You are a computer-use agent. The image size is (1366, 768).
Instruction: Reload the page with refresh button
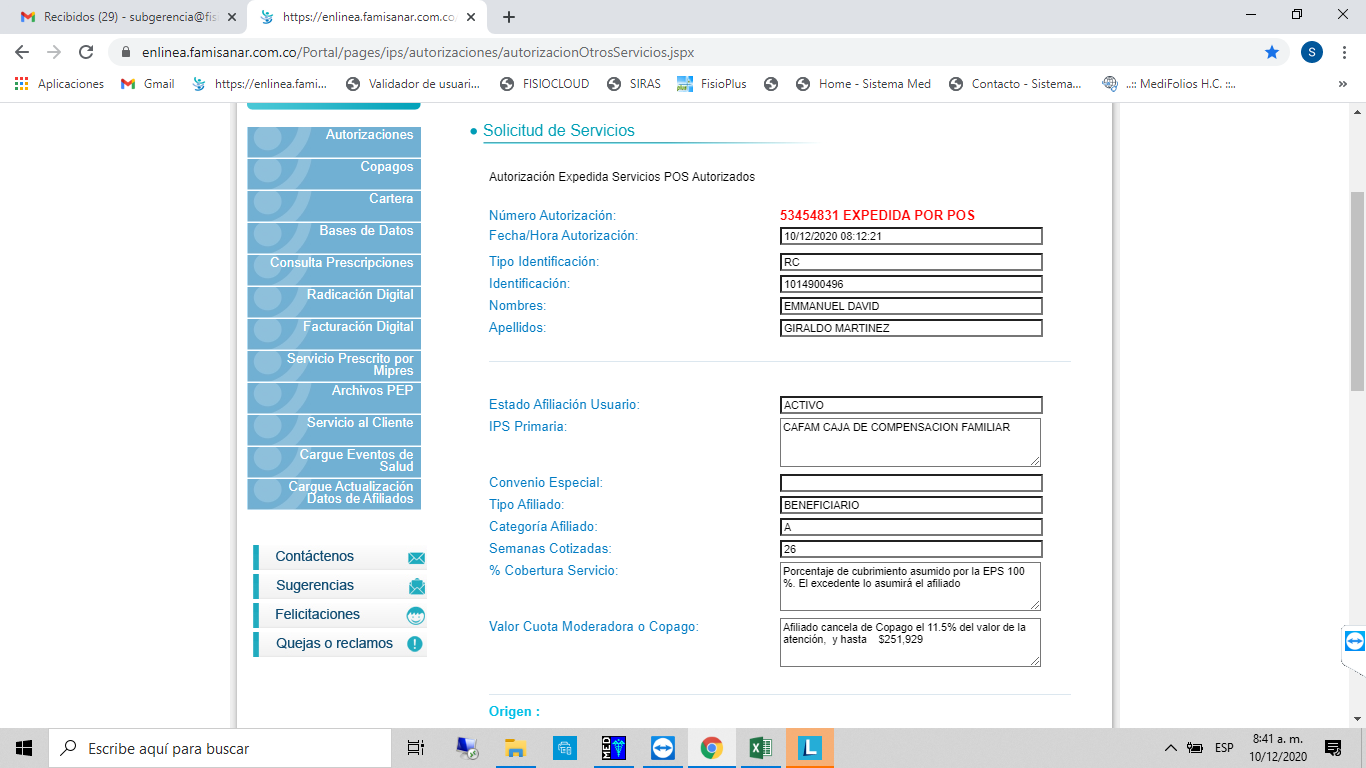point(86,52)
